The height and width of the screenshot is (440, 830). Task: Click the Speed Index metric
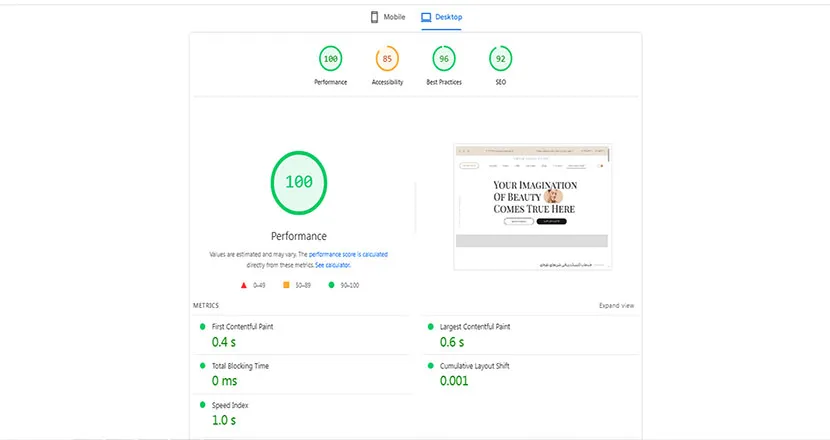pyautogui.click(x=230, y=405)
